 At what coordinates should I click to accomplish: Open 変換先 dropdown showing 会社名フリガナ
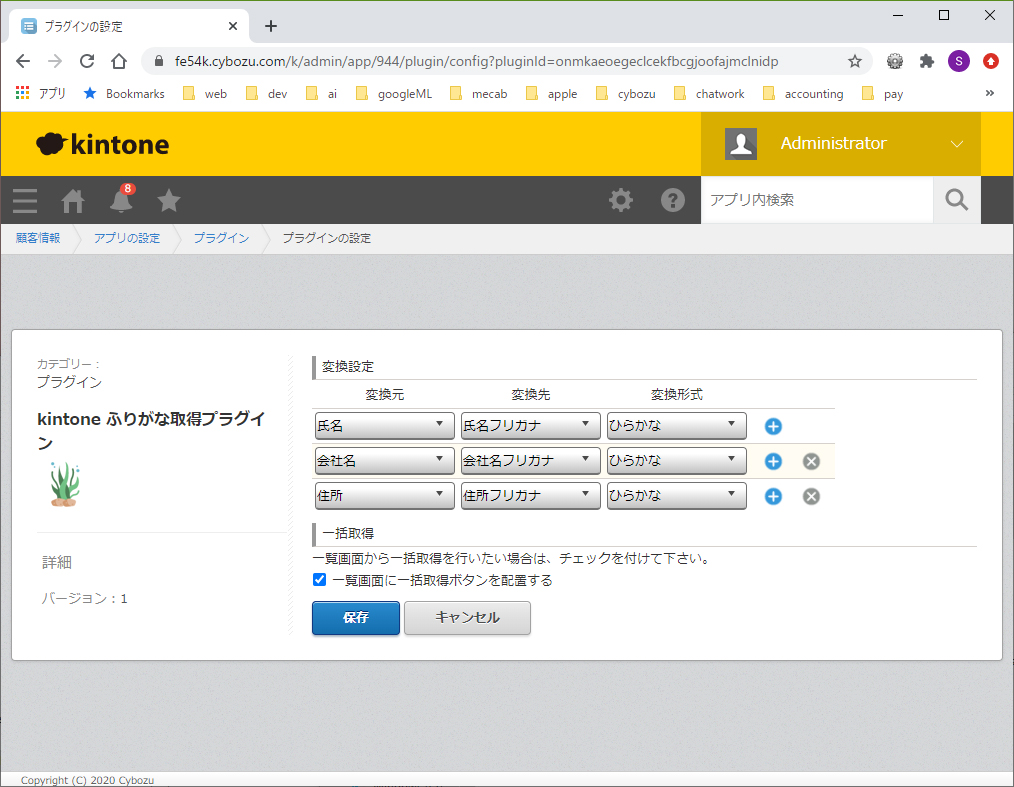530,461
